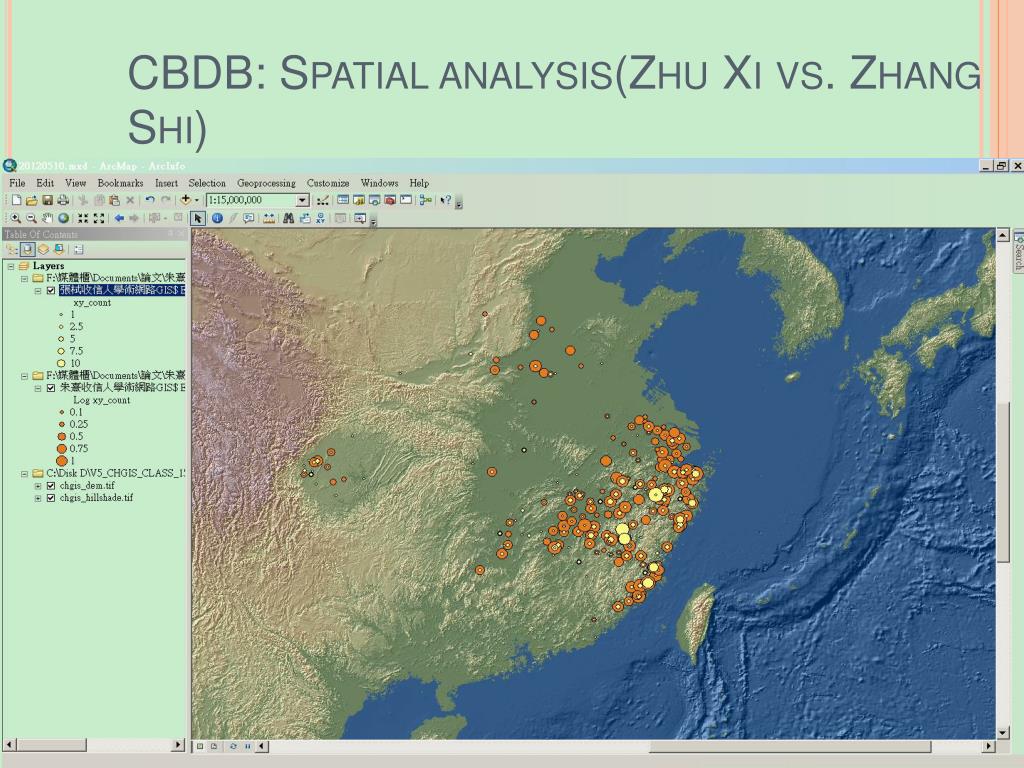This screenshot has width=1024, height=768.
Task: Go back to previous extent
Action: point(119,218)
